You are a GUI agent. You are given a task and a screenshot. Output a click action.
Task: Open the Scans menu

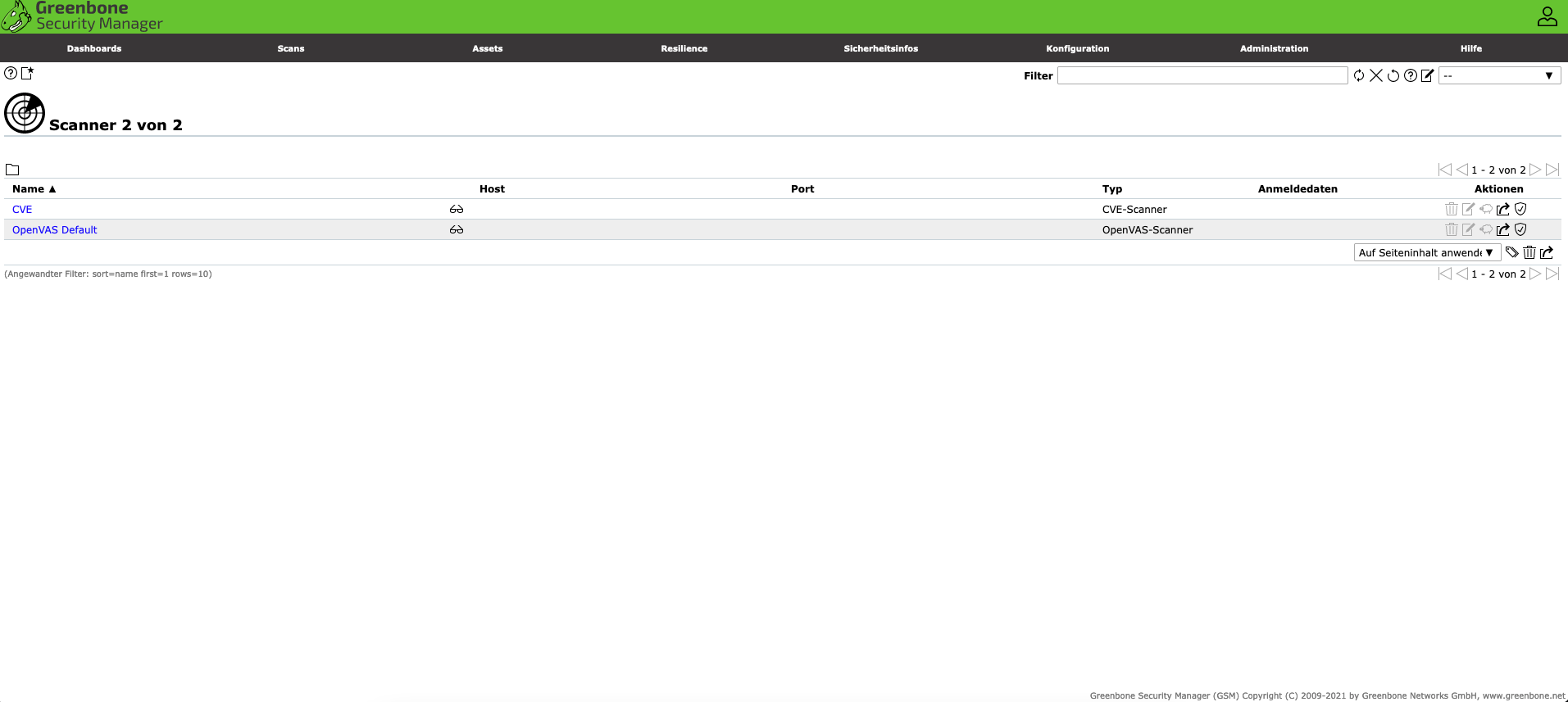pyautogui.click(x=290, y=48)
